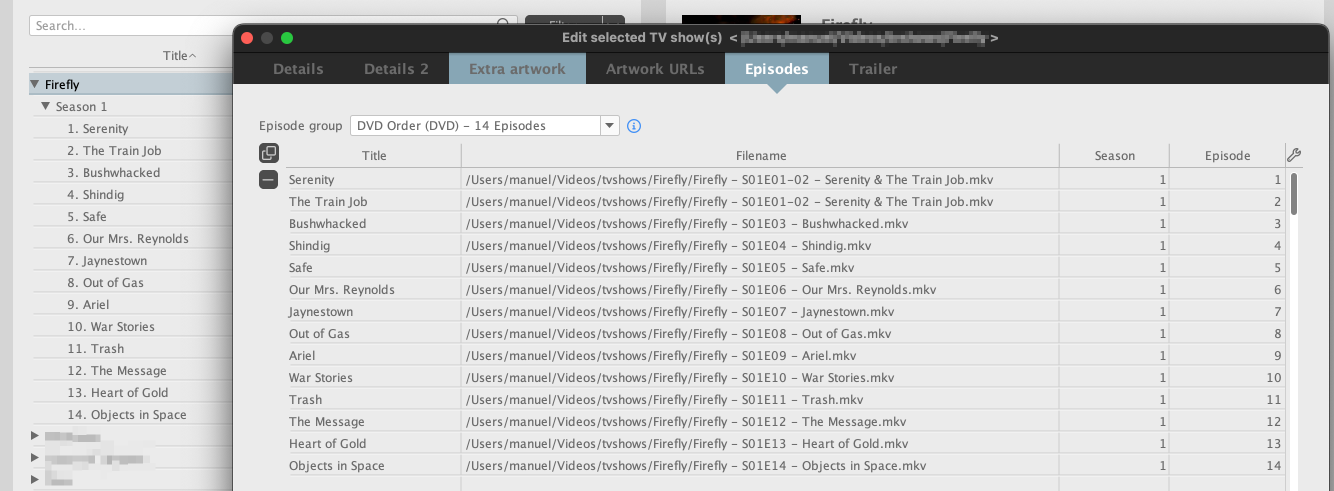Click the blue info icon beside Episode group
Viewport: 1334px width, 491px height.
click(x=633, y=126)
